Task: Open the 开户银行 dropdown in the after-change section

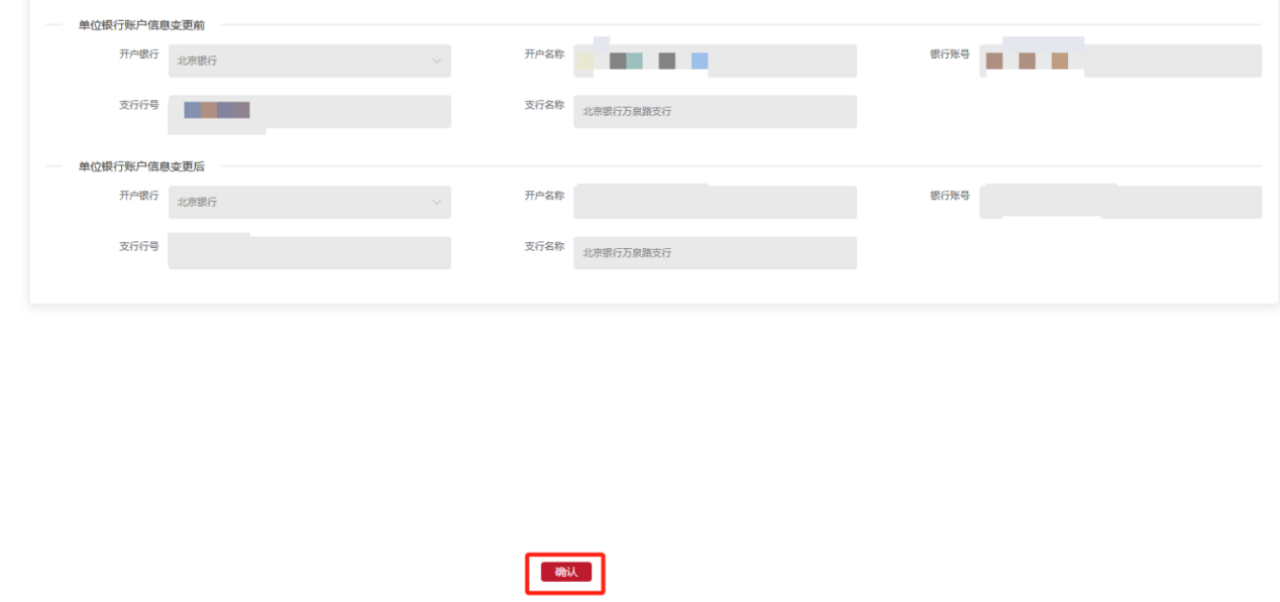Action: [x=308, y=202]
